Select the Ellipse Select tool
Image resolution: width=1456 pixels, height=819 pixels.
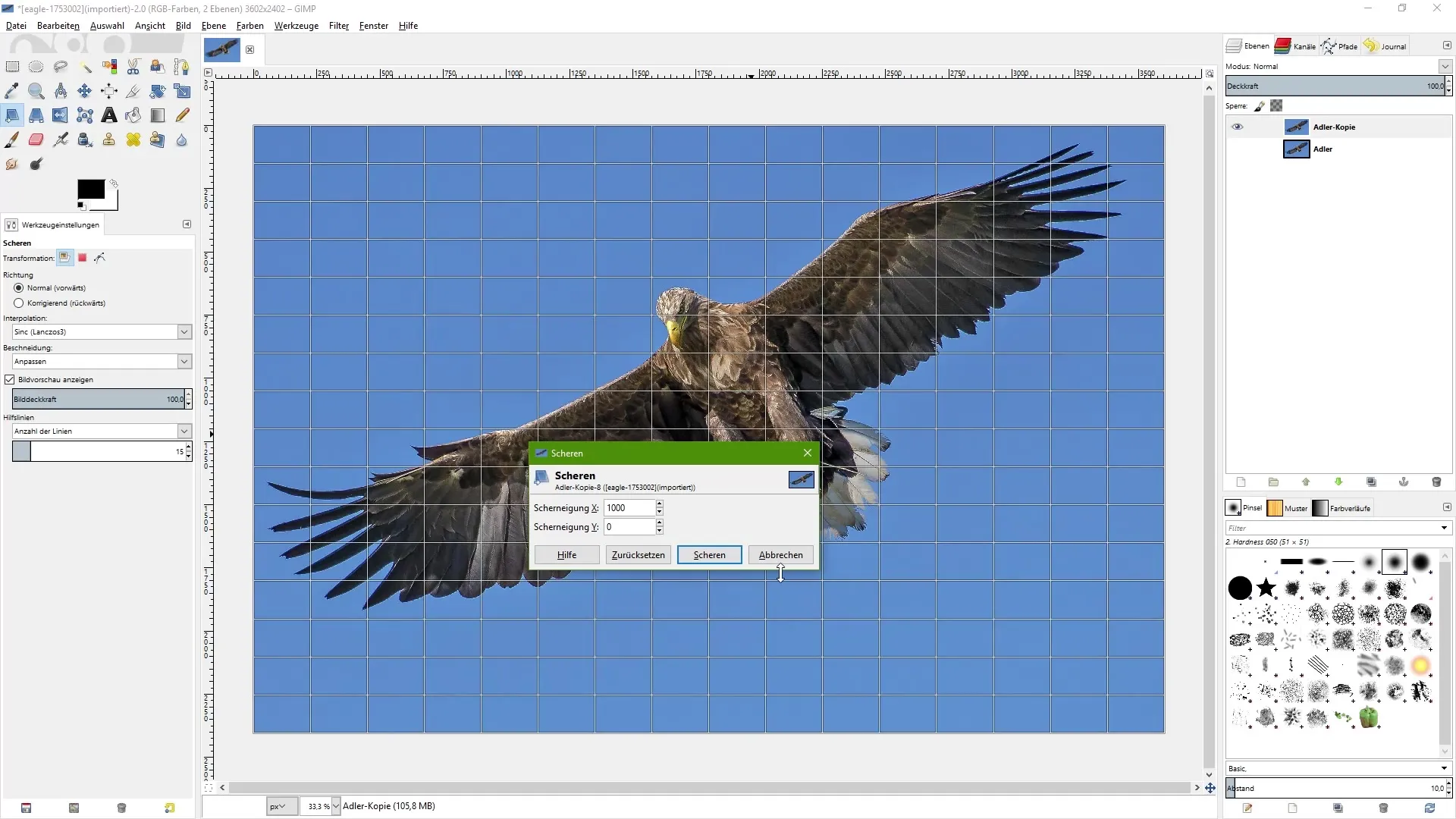pyautogui.click(x=36, y=67)
